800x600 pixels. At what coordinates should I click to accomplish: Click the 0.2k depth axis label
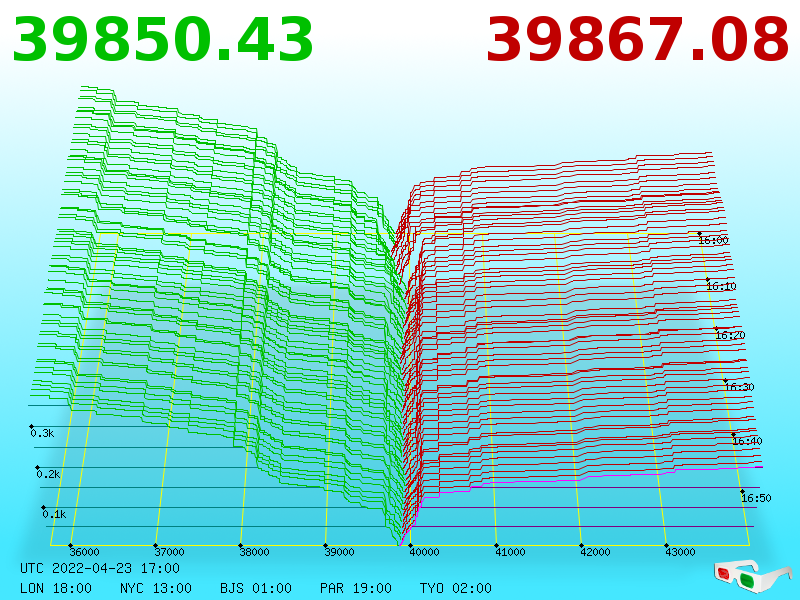click(48, 474)
